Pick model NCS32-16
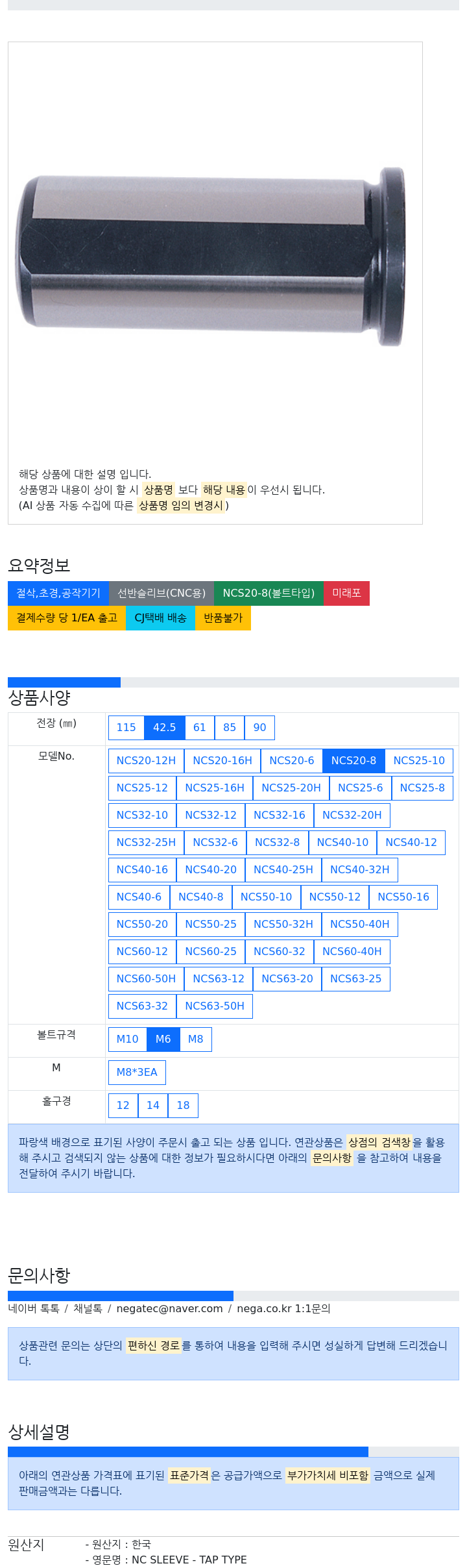Viewport: 467px width, 1568px height. pyautogui.click(x=280, y=815)
